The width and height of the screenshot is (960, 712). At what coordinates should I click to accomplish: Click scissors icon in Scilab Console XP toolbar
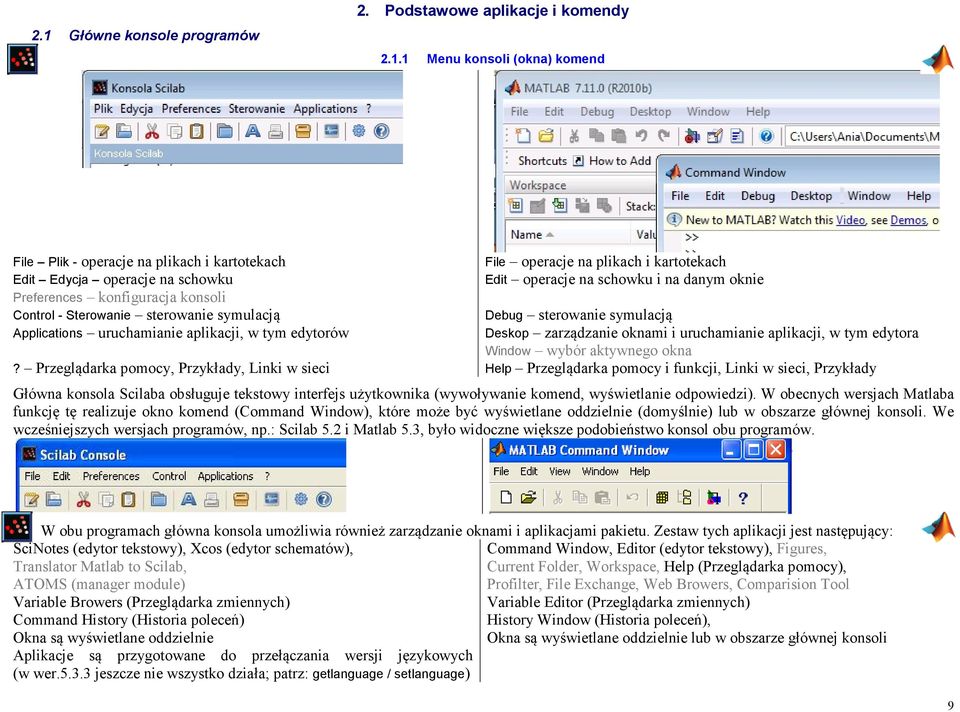click(x=83, y=500)
